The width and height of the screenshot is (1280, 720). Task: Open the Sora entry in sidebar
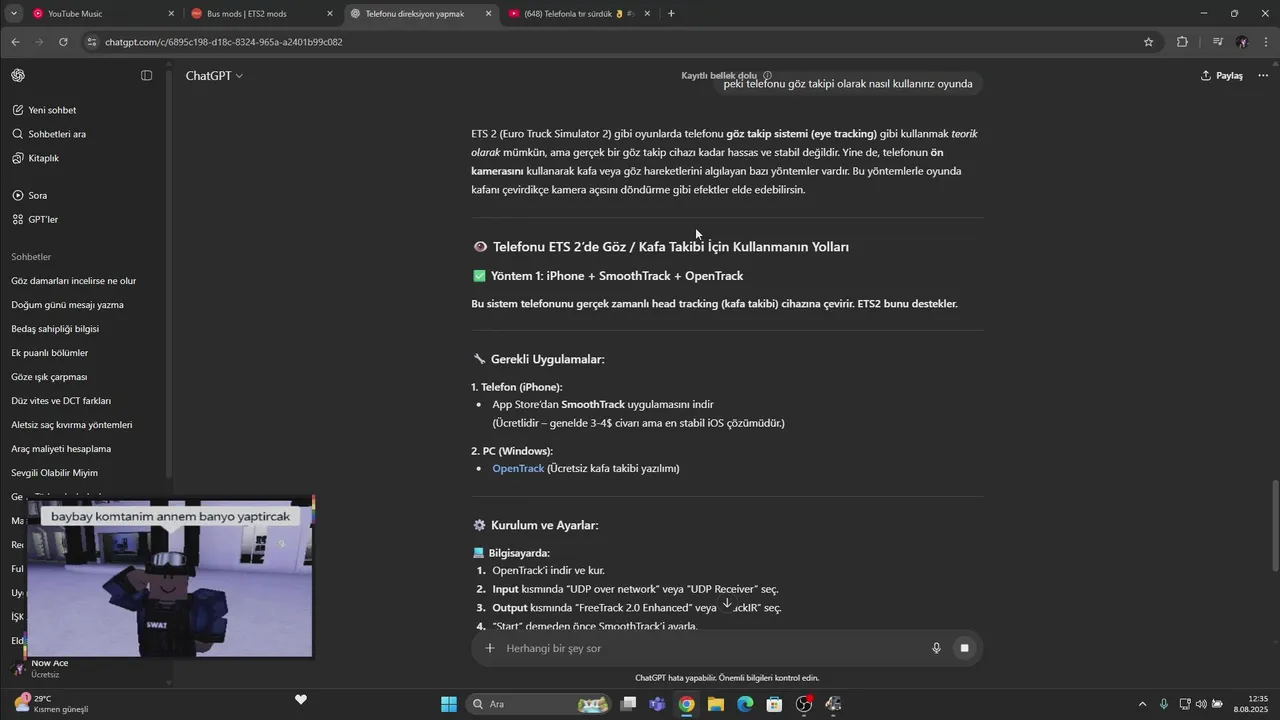coord(30,195)
